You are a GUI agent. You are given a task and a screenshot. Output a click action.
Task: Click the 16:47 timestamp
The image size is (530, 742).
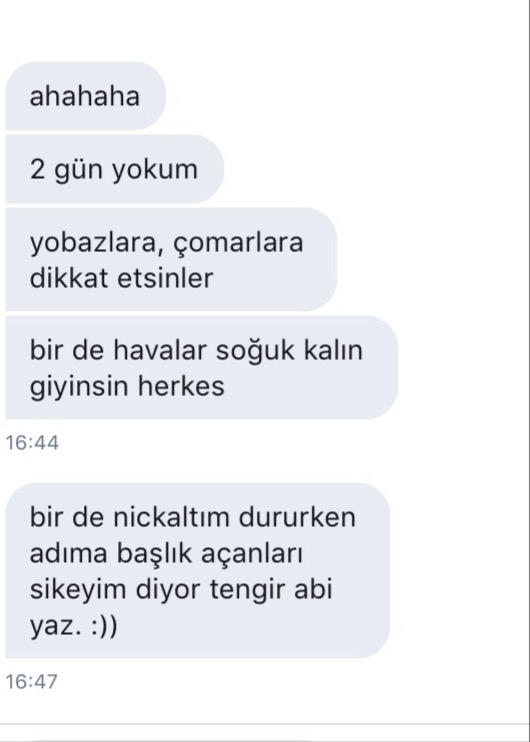[31, 682]
